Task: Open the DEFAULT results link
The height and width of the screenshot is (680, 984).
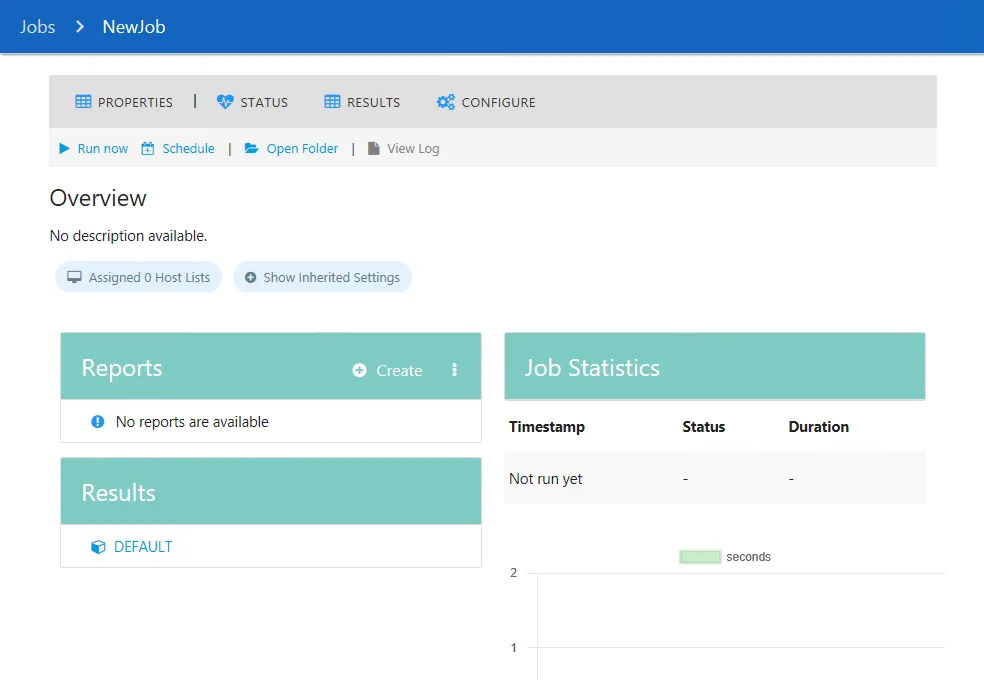Action: coord(143,547)
